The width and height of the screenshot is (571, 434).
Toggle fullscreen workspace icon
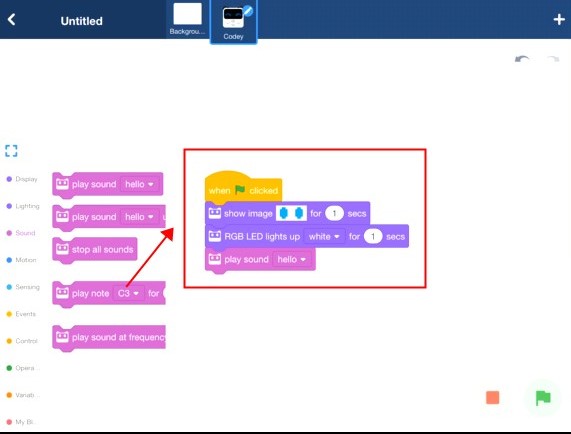click(x=11, y=151)
